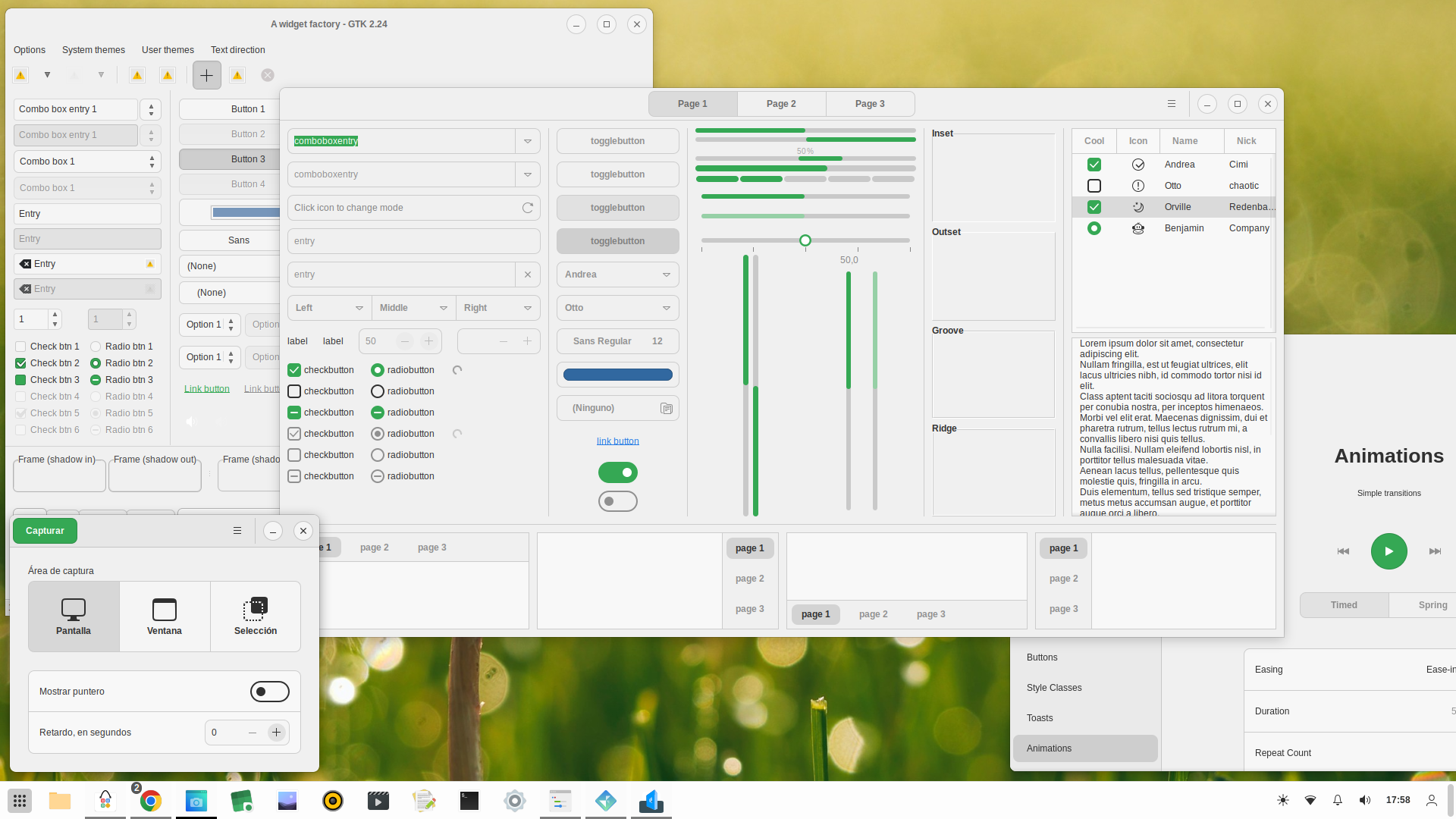This screenshot has width=1456, height=819.
Task: Select the Pantalla capture area
Action: click(x=74, y=617)
